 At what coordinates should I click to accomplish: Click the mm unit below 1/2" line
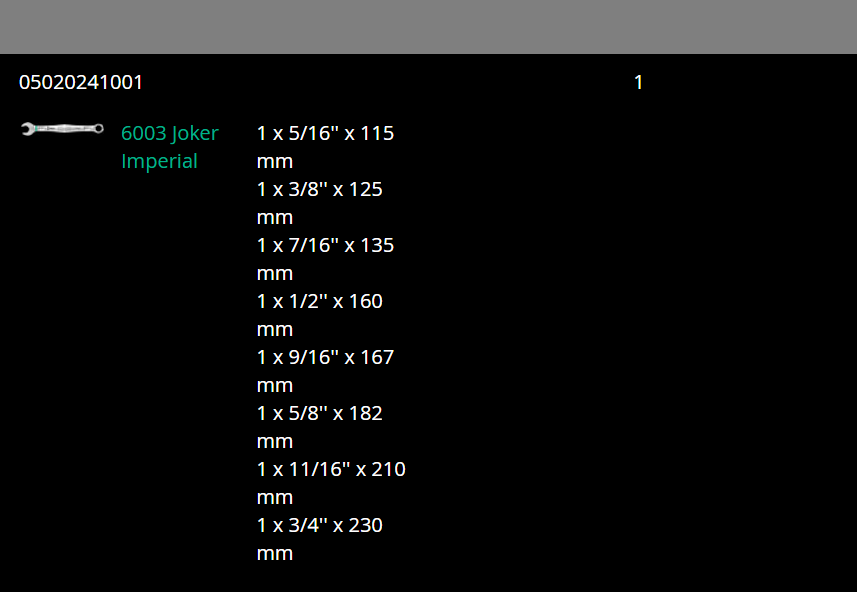point(274,329)
